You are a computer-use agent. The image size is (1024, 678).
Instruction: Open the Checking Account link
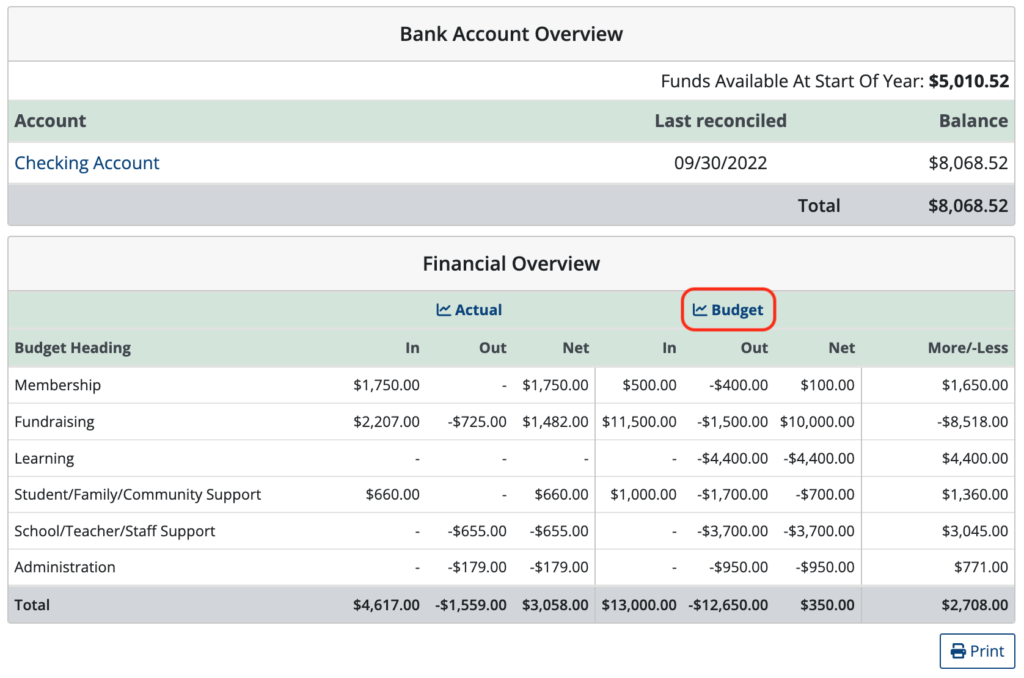point(87,162)
